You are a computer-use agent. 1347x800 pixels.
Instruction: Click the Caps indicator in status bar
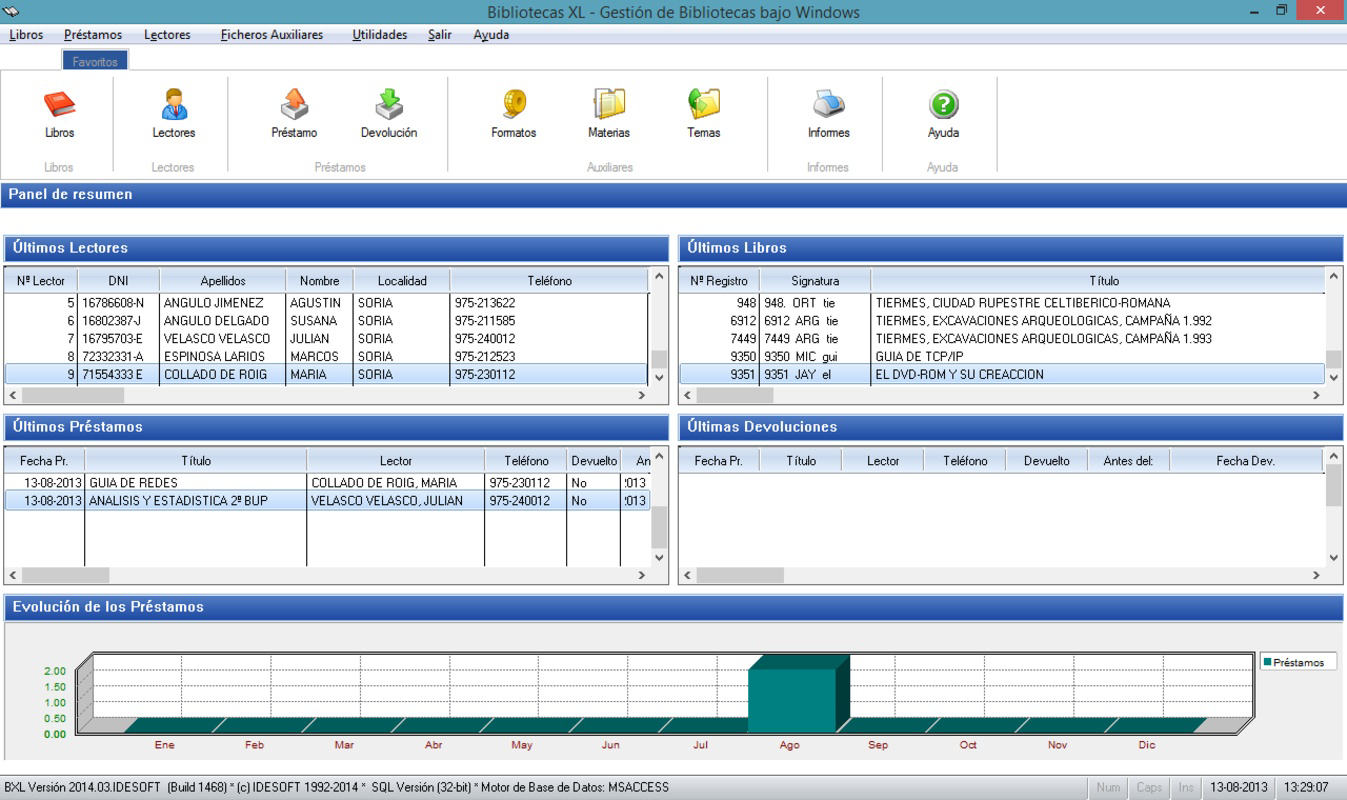(x=1149, y=788)
